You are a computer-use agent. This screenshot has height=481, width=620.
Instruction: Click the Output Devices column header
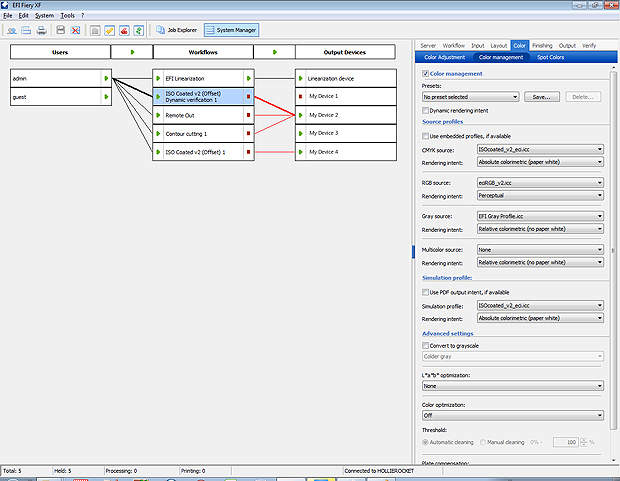click(345, 52)
